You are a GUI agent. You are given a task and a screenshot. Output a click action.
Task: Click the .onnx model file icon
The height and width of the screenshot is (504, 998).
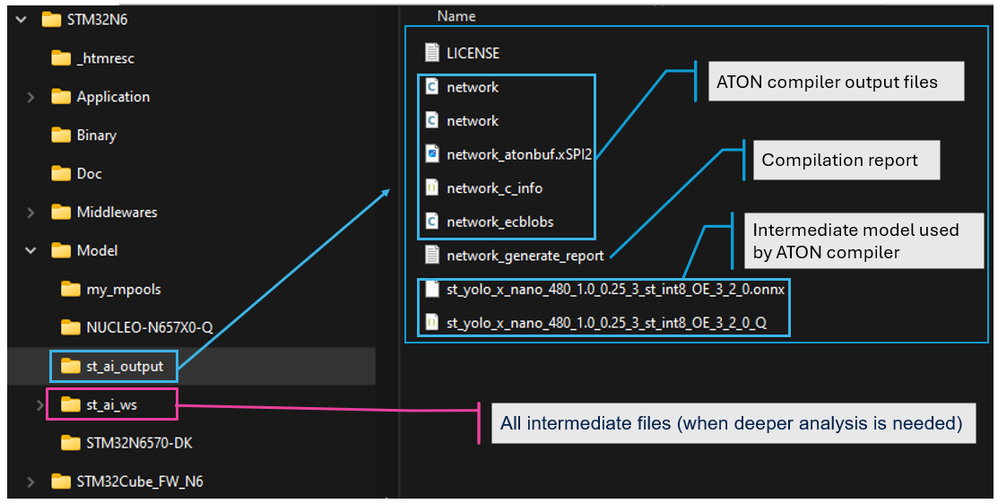click(x=432, y=289)
